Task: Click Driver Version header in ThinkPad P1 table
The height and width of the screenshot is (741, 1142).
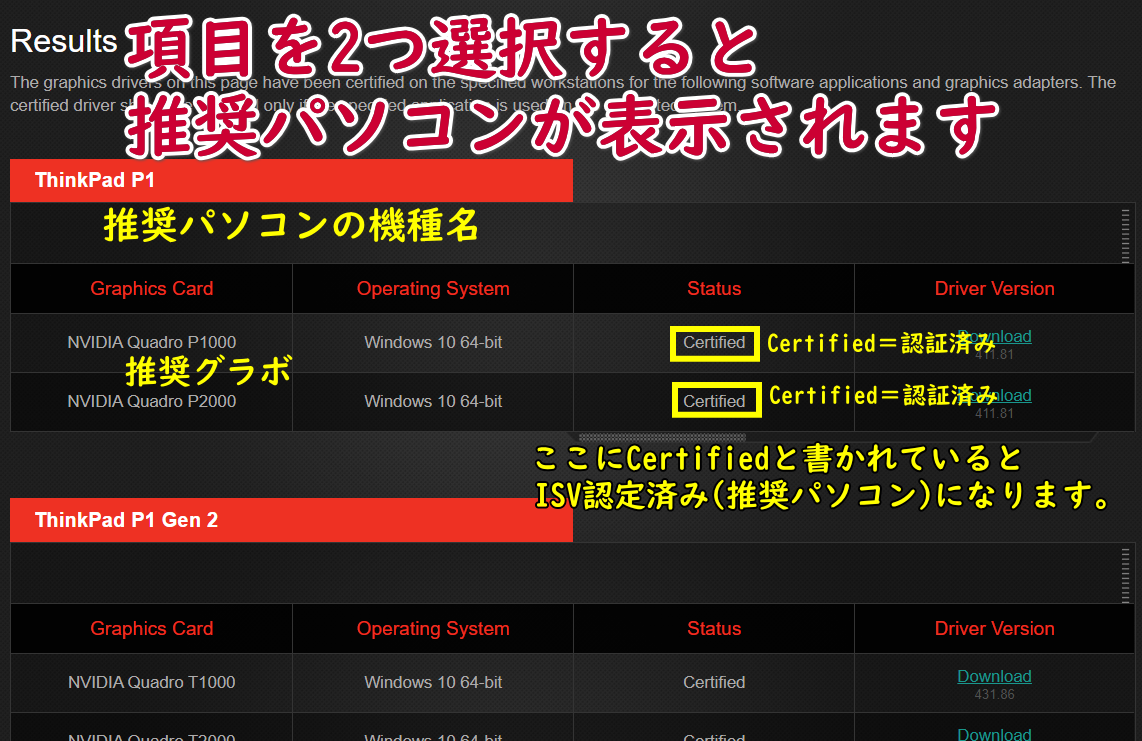Action: click(x=994, y=289)
